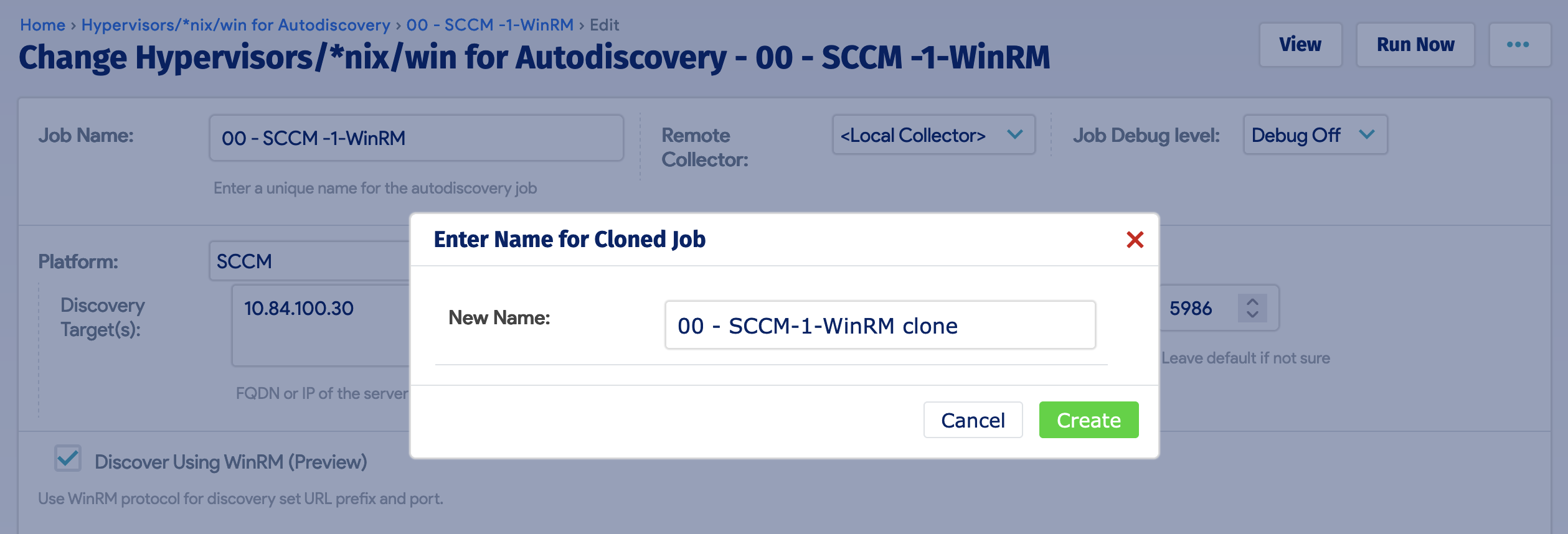Screen dimensions: 1568x534
Task: Click the Debug Off chevron arrow
Action: pos(1366,135)
